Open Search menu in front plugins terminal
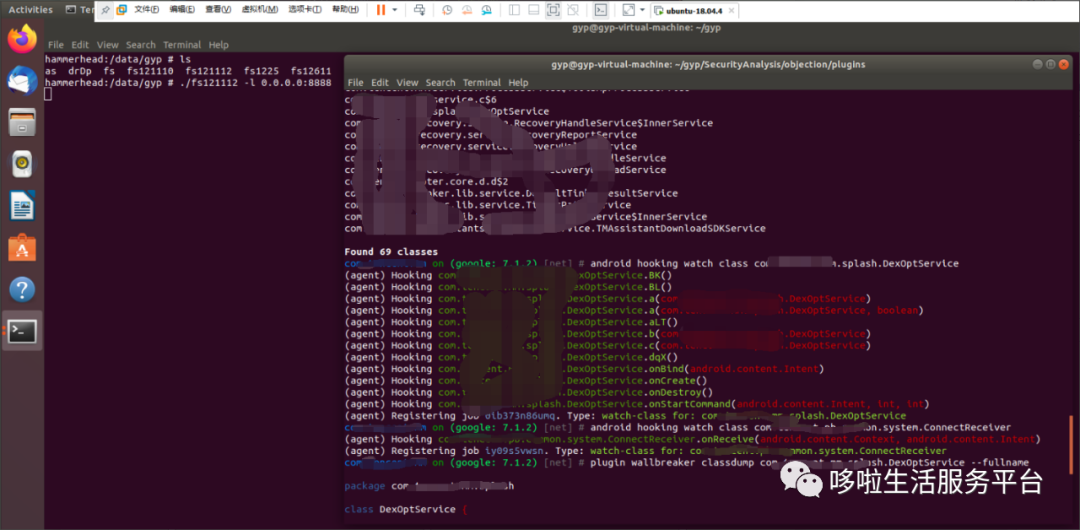The width and height of the screenshot is (1080, 530). [441, 82]
